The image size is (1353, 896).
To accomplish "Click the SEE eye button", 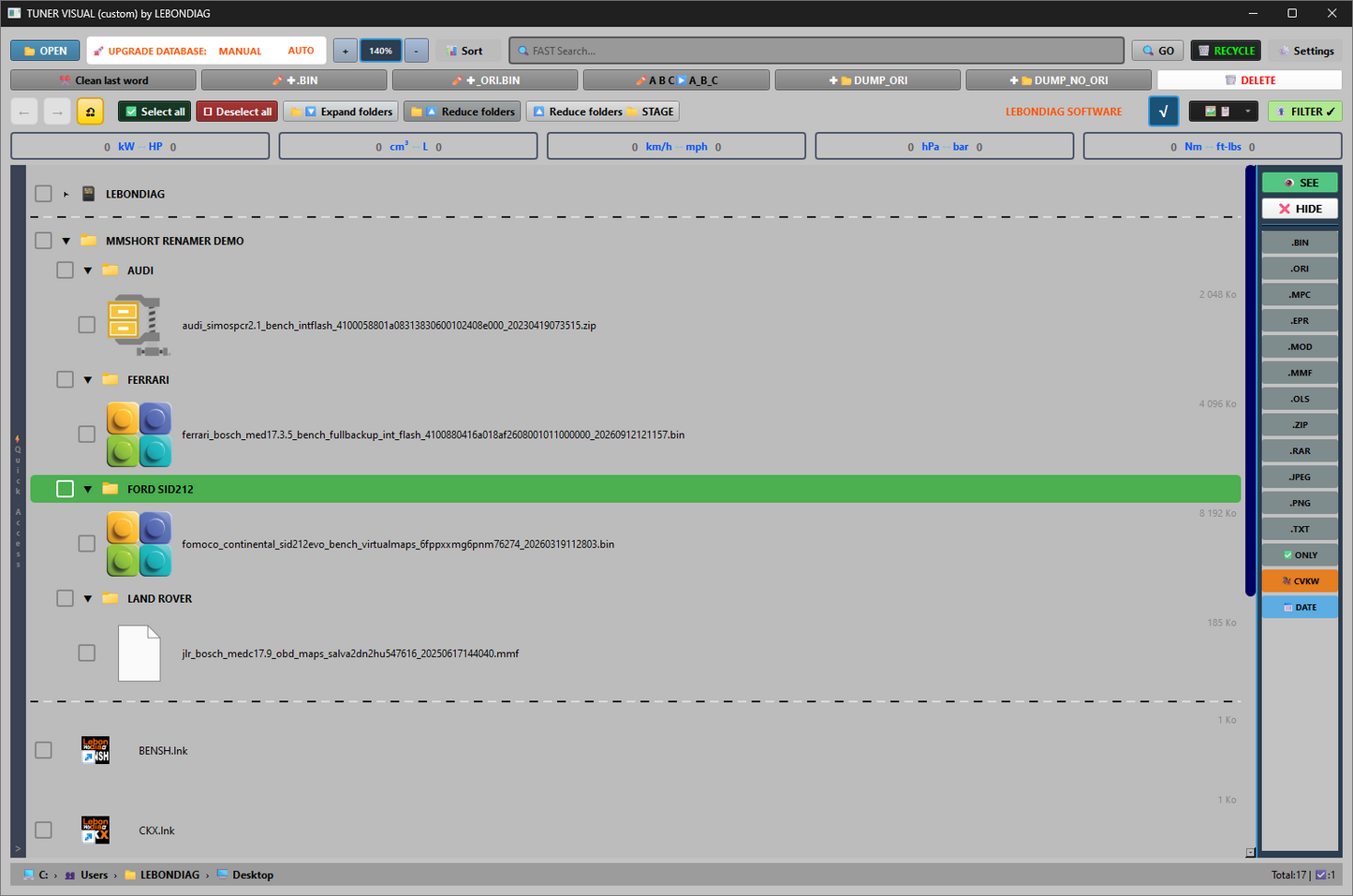I will point(1300,183).
